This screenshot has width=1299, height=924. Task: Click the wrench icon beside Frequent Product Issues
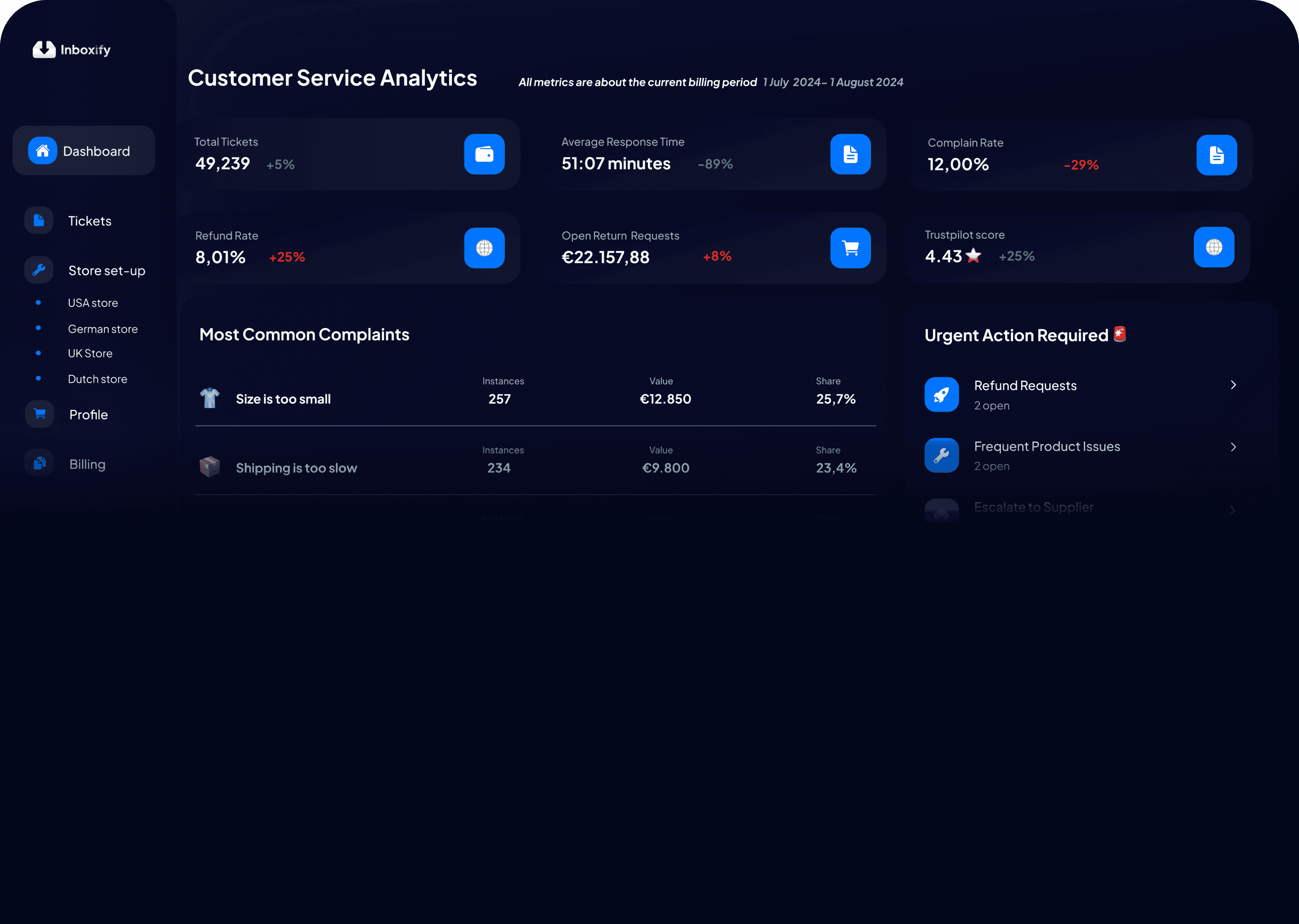pos(941,455)
